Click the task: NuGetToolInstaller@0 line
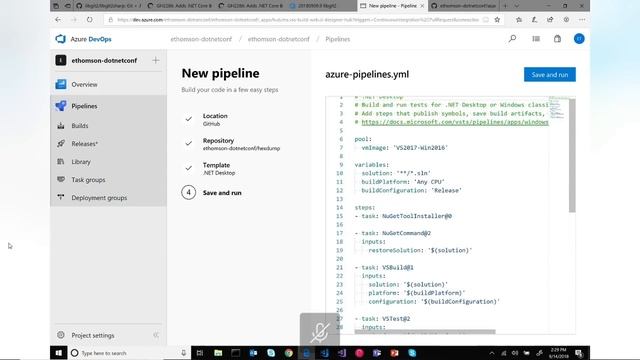The height and width of the screenshot is (360, 640). click(x=403, y=216)
